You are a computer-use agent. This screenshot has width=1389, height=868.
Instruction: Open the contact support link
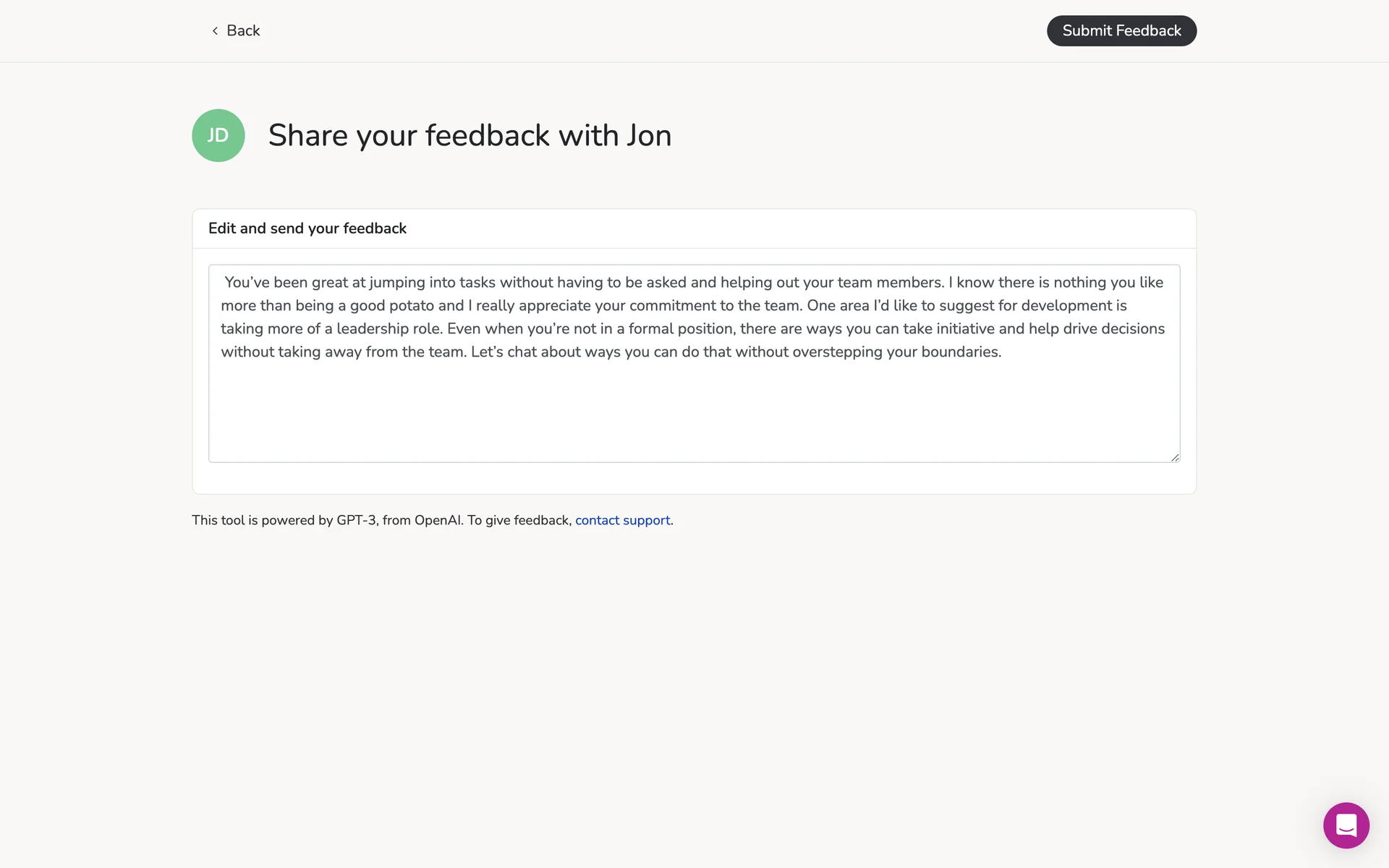point(622,520)
